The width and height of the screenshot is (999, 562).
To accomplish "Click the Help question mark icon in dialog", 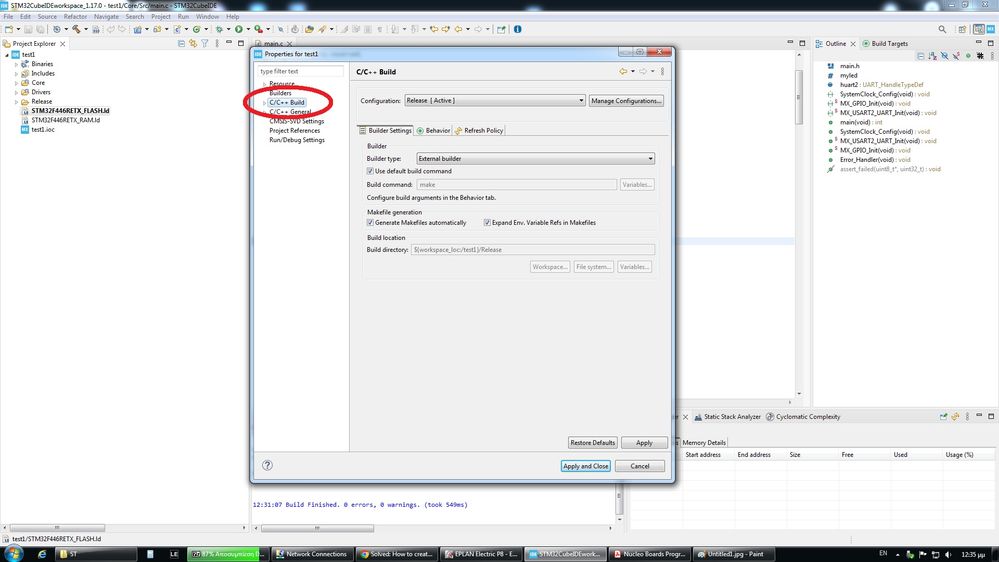I will pyautogui.click(x=268, y=465).
